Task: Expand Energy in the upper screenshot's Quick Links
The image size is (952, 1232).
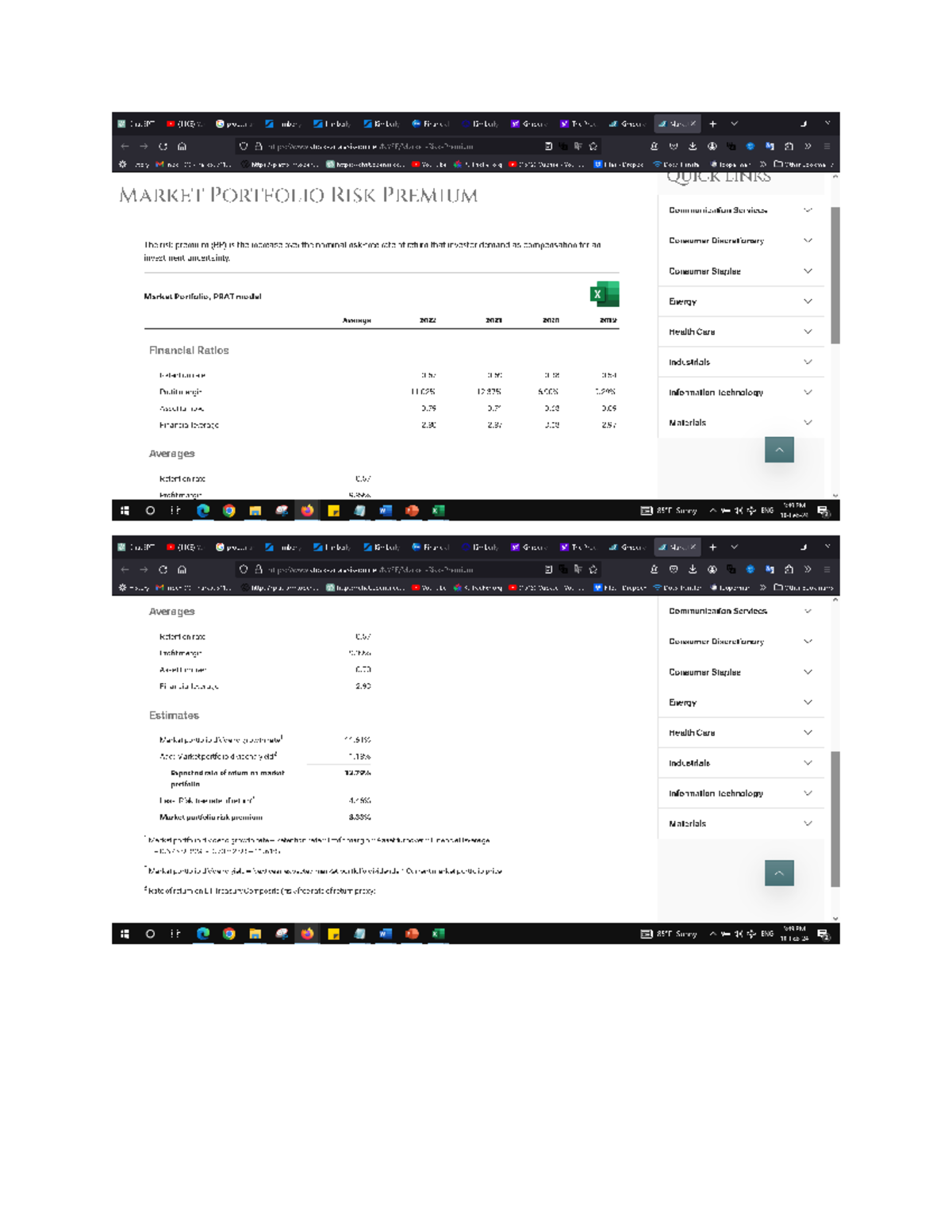Action: pos(741,301)
